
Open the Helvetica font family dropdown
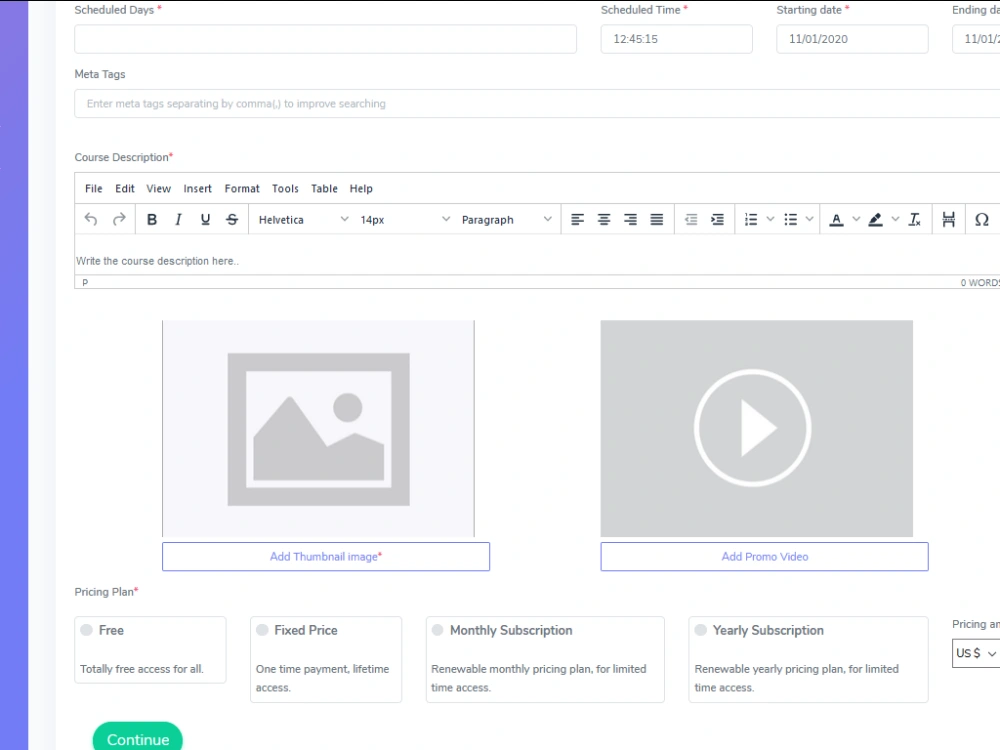303,219
